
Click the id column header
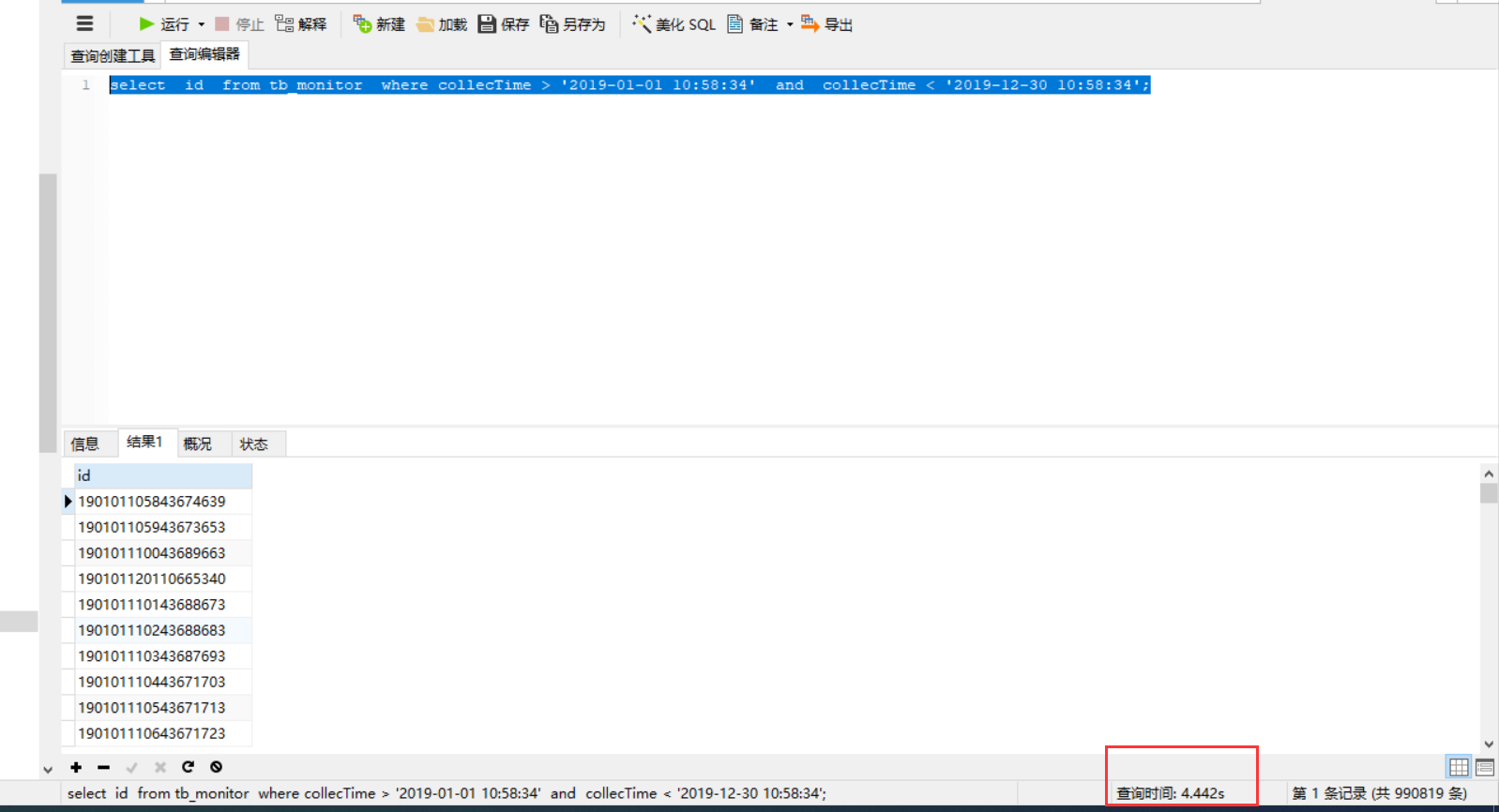pos(163,475)
